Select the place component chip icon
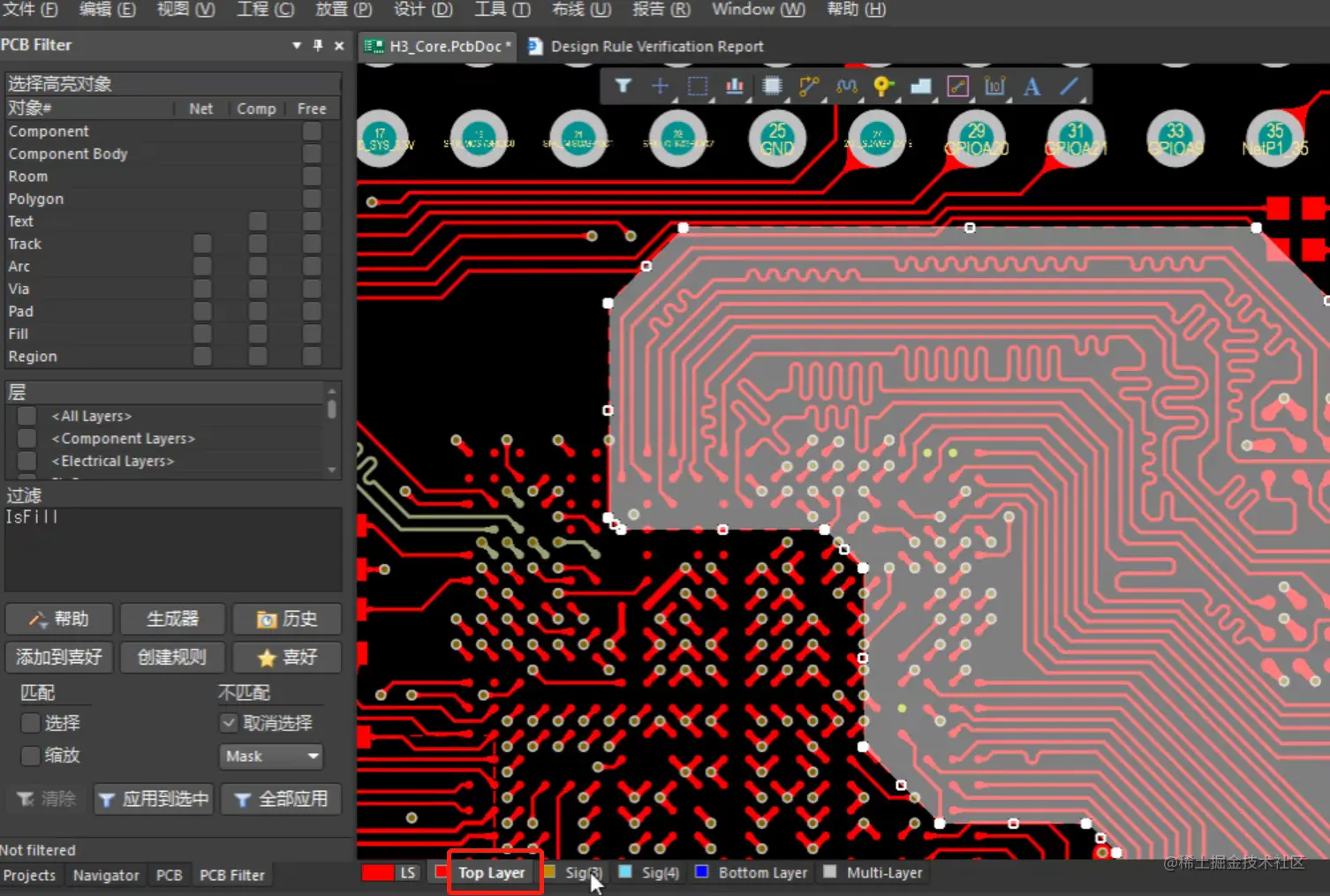Viewport: 1330px width, 896px height. [772, 86]
